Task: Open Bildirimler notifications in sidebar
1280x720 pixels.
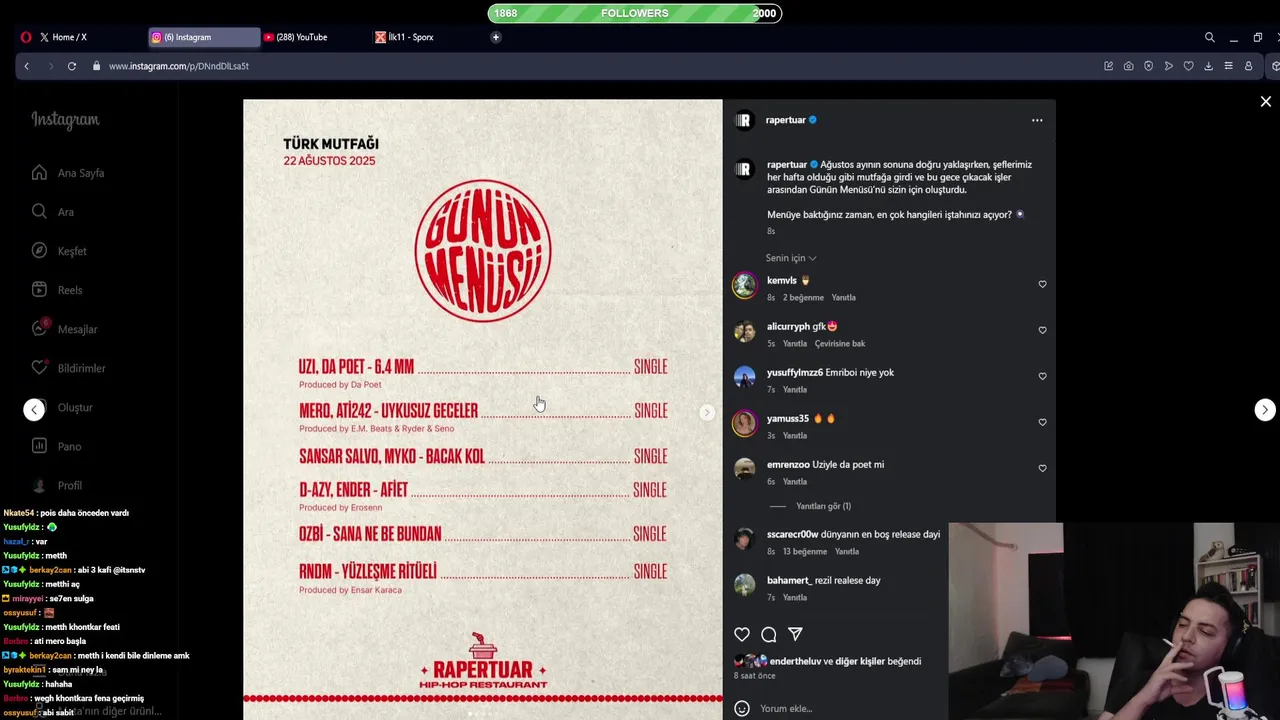Action: (68, 368)
